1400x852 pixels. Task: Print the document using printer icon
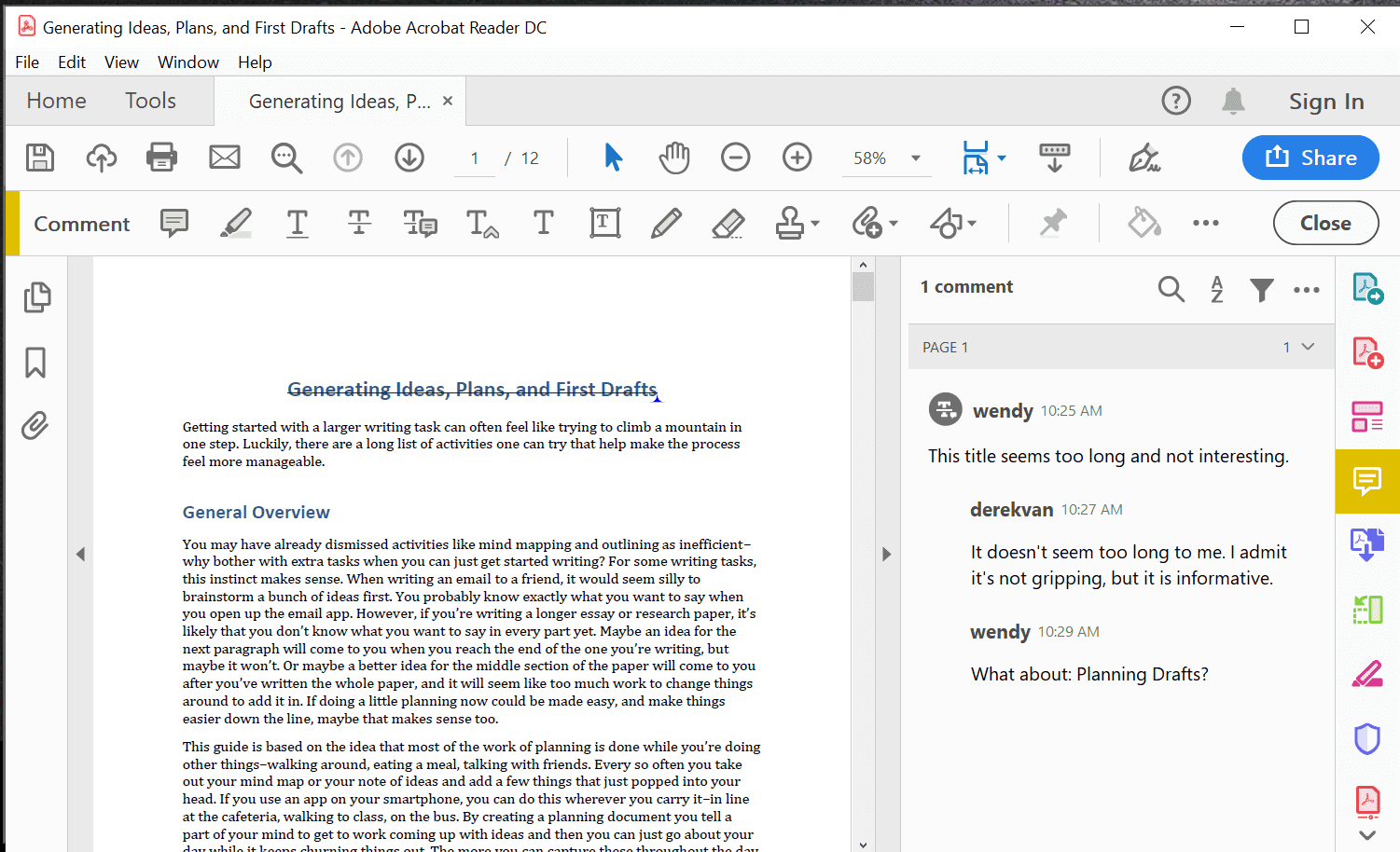tap(161, 158)
